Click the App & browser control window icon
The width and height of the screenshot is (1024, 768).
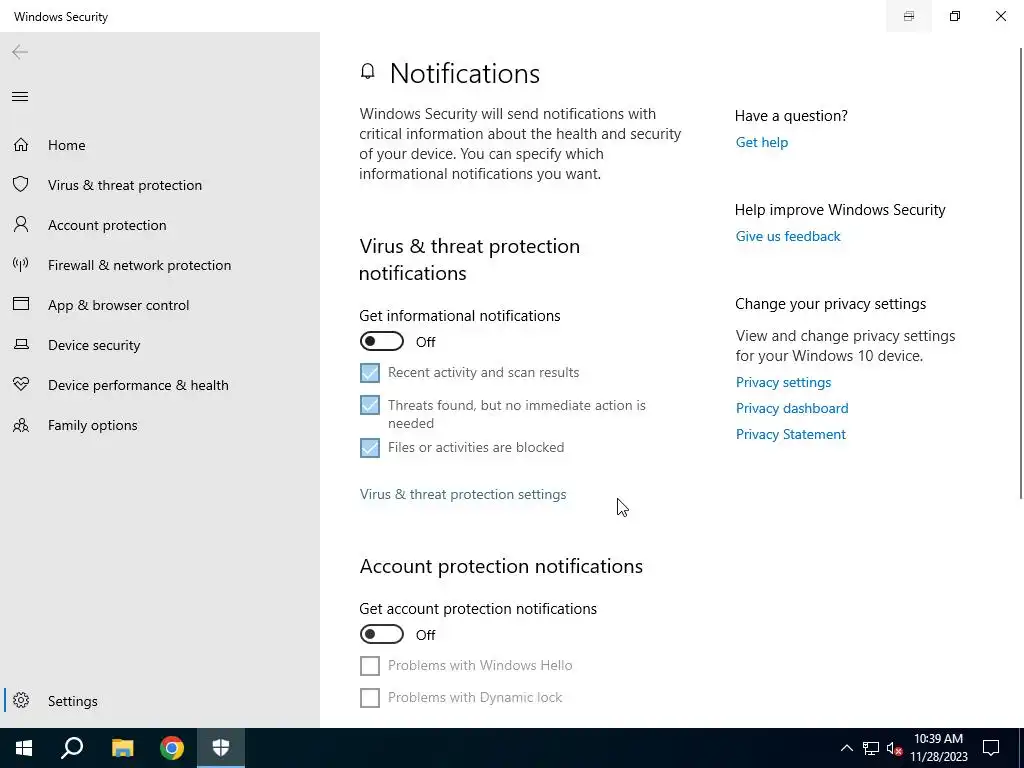click(21, 304)
